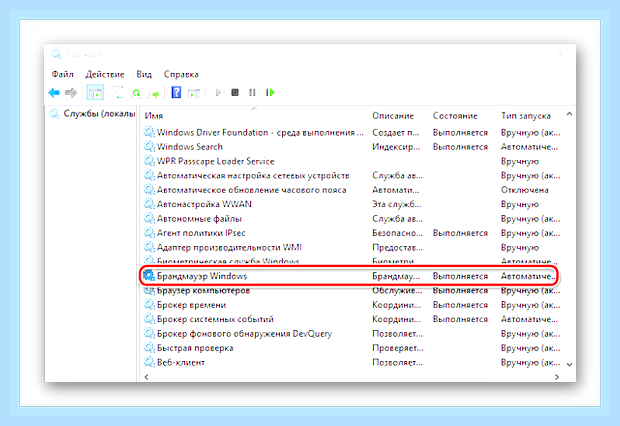The image size is (620, 426).
Task: Click the gear icon of WPR Passcape Loader Service
Action: pyautogui.click(x=149, y=161)
